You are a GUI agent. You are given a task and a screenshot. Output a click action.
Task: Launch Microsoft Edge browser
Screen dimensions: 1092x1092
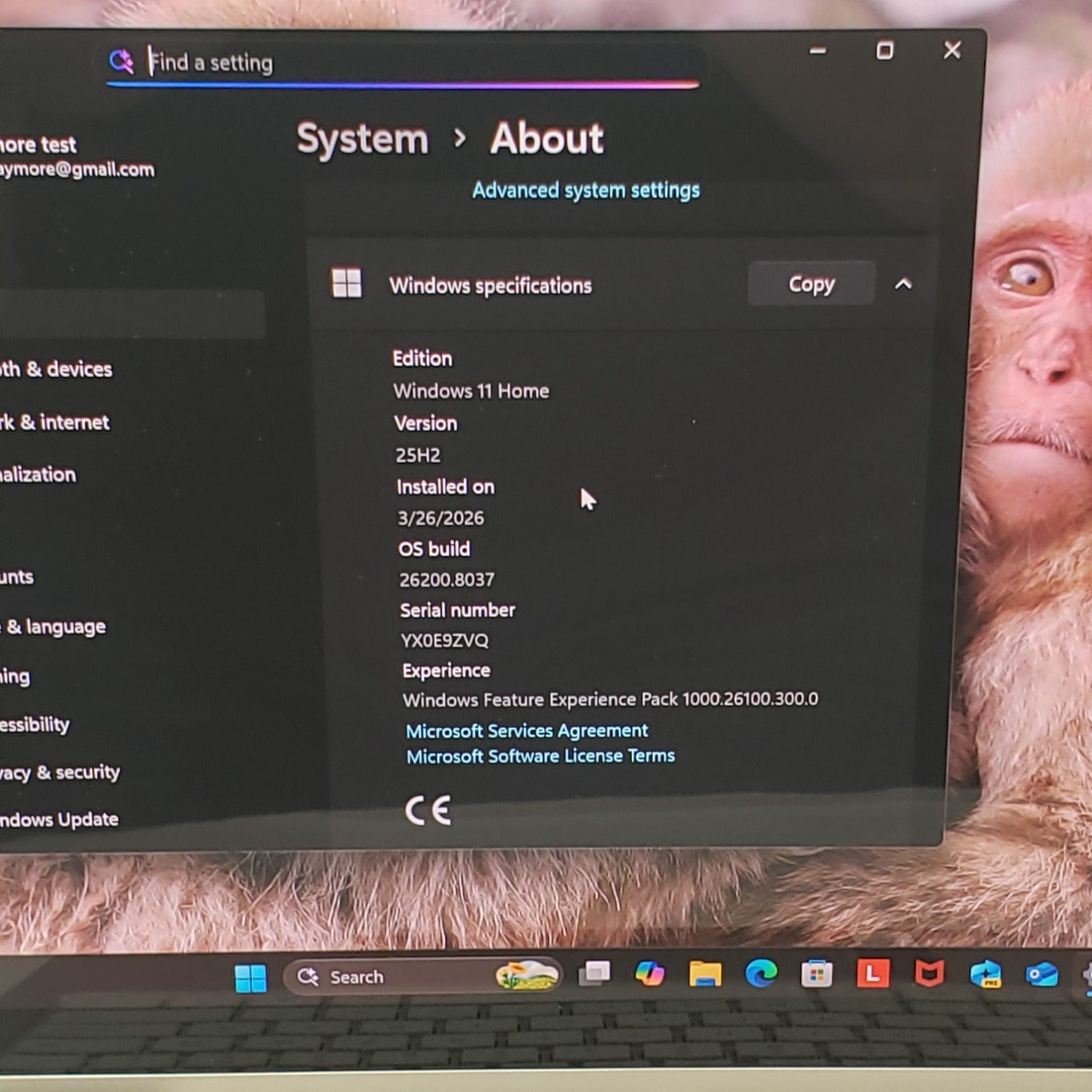(761, 974)
